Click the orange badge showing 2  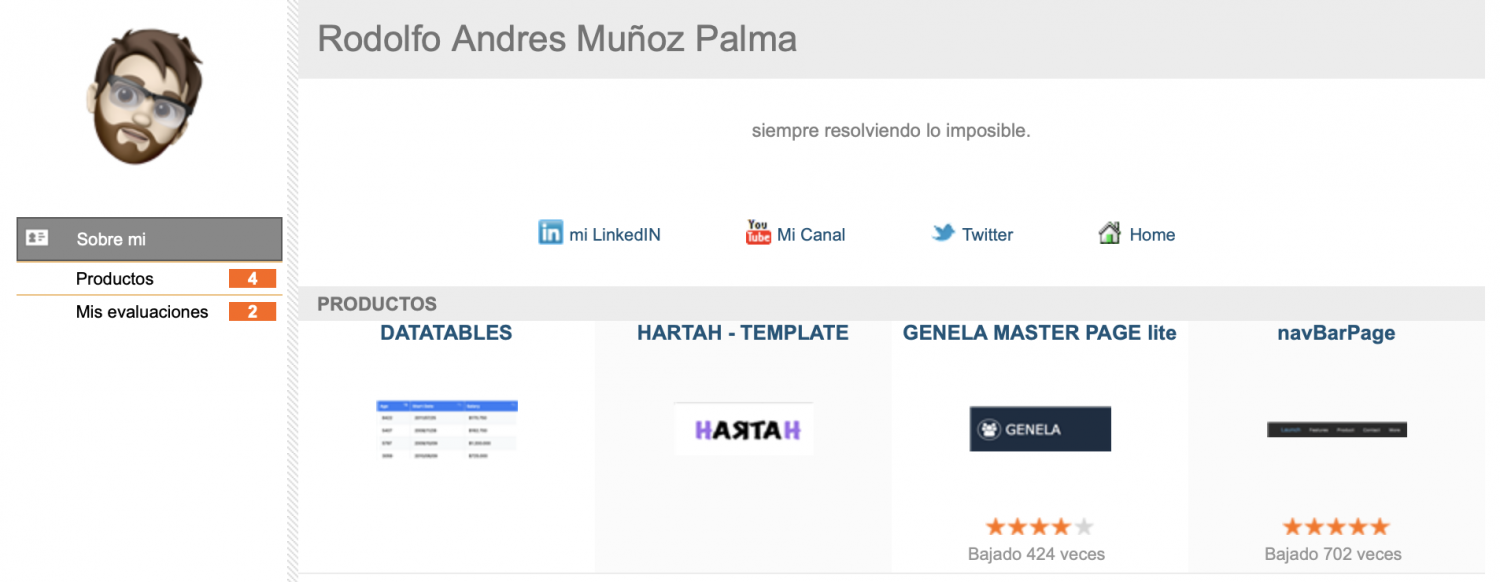252,312
